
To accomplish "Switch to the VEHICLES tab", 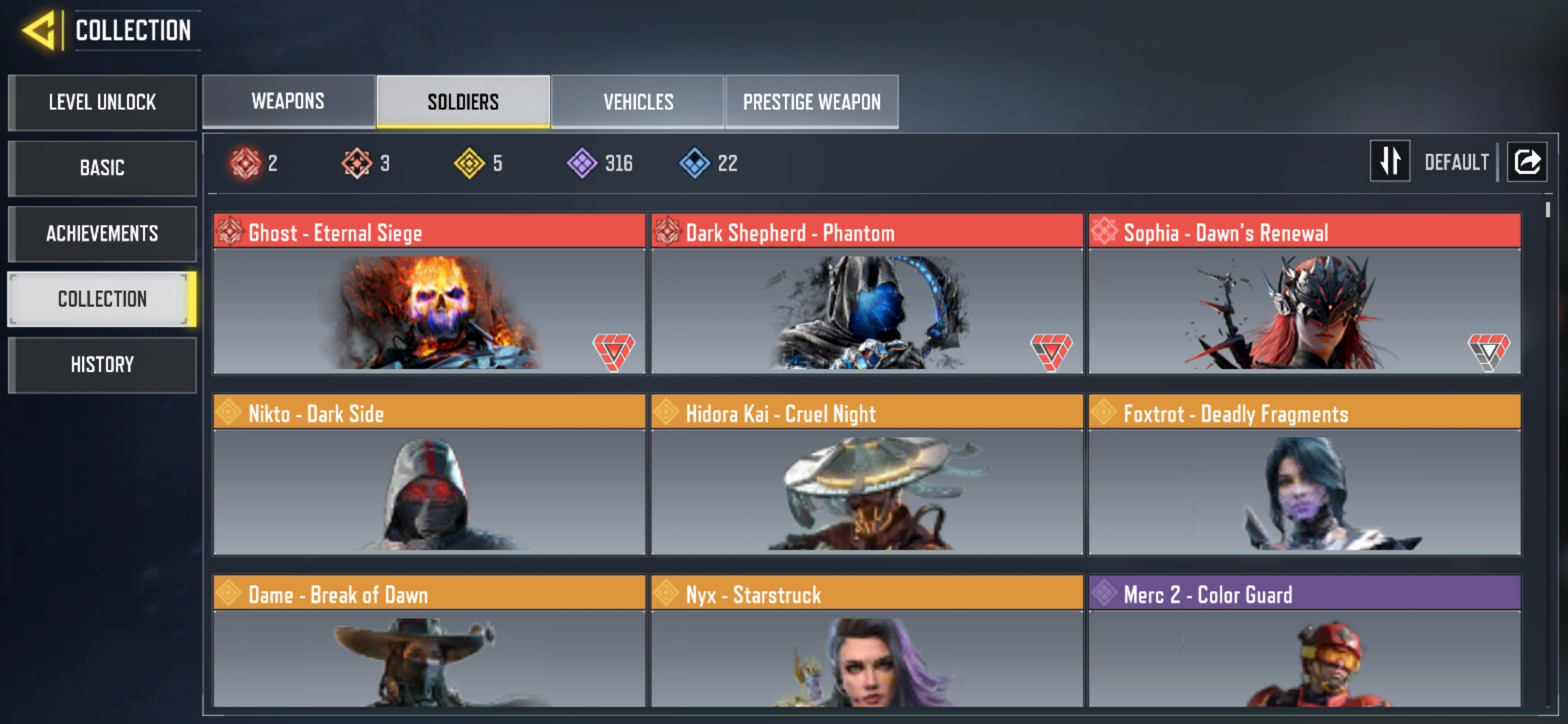I will click(x=638, y=101).
